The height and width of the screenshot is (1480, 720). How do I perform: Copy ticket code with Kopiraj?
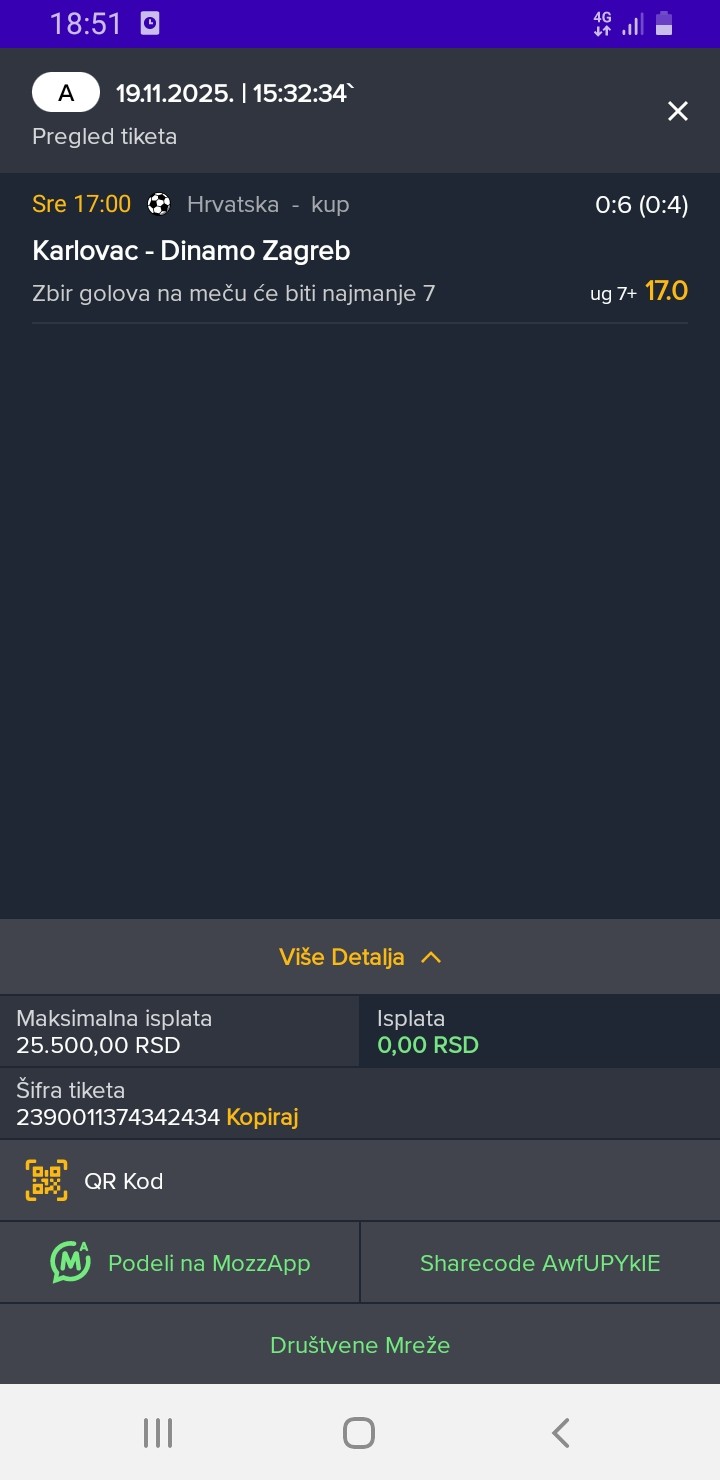click(263, 1117)
